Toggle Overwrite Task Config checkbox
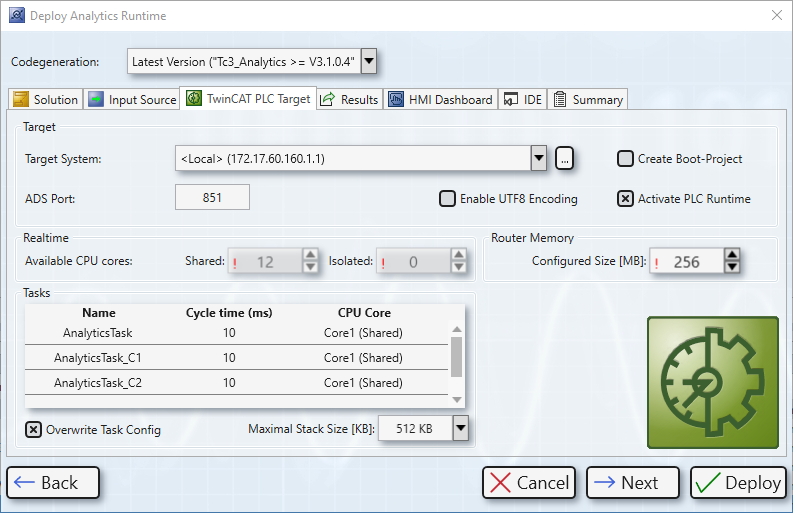Image resolution: width=793 pixels, height=513 pixels. (33, 430)
